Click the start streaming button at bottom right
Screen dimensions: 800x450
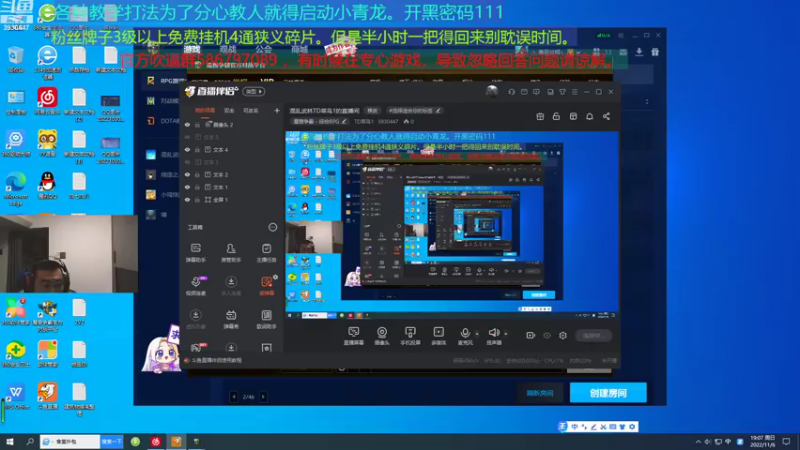pos(593,336)
